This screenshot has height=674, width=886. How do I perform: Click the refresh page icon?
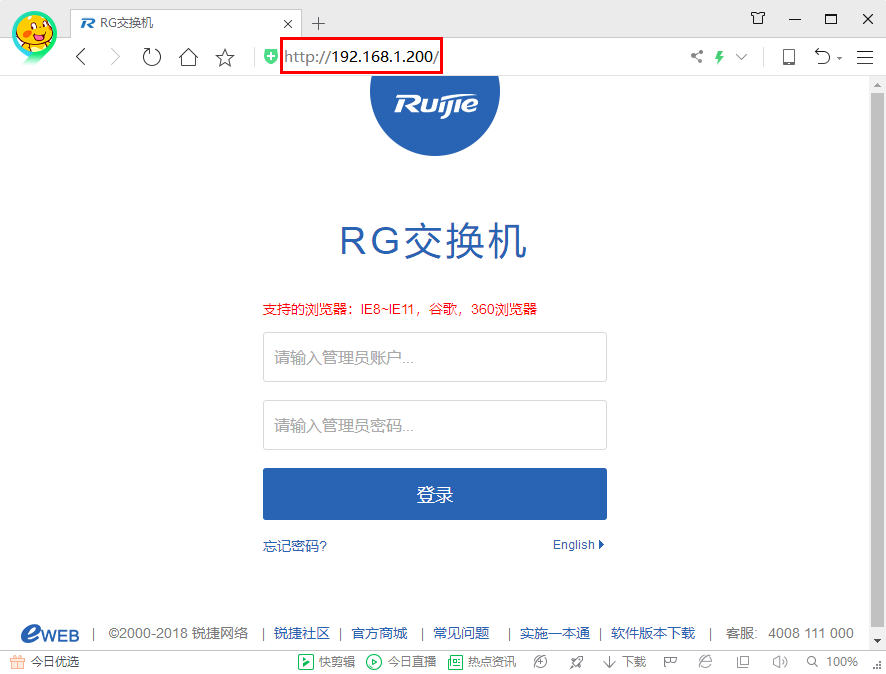click(x=151, y=57)
